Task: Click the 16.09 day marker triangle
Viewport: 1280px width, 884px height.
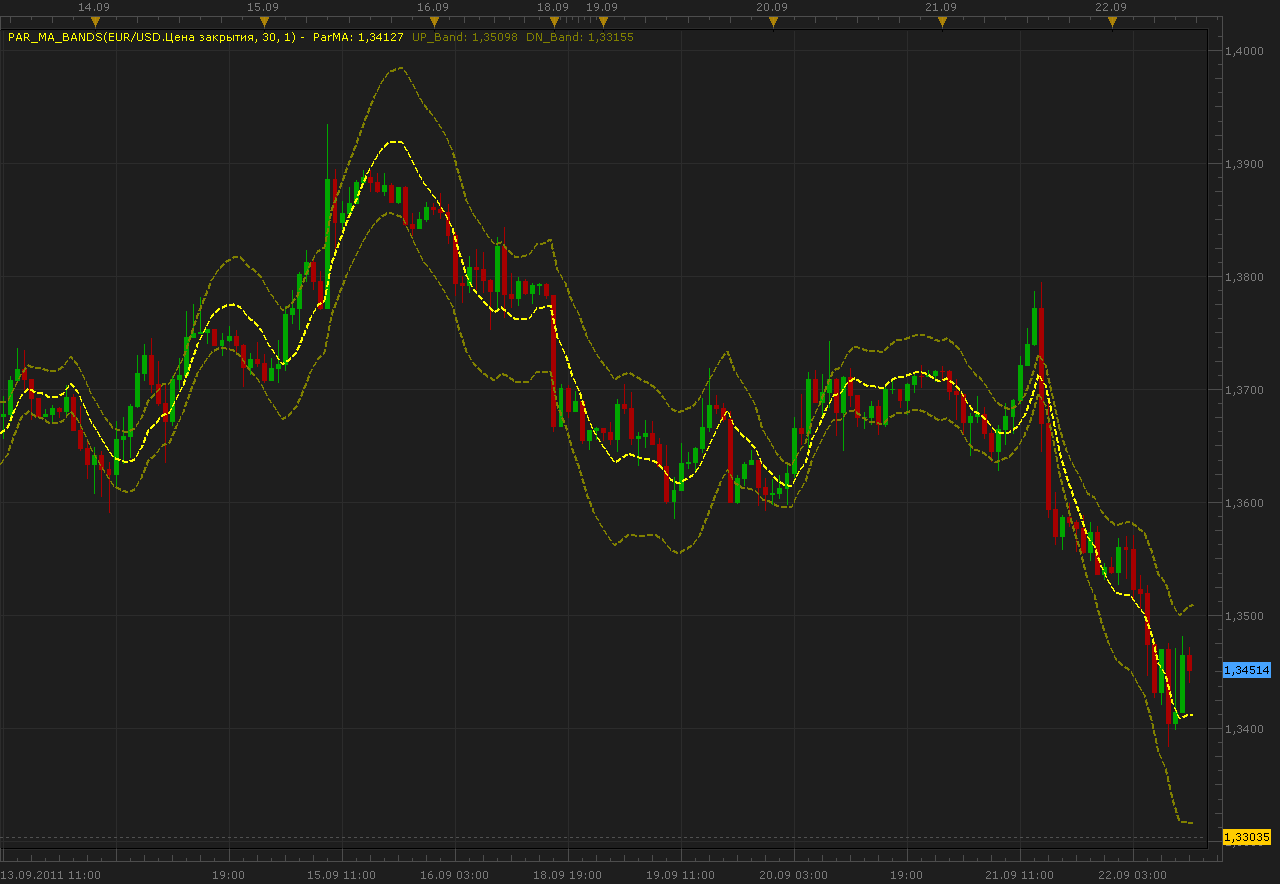Action: (x=434, y=21)
